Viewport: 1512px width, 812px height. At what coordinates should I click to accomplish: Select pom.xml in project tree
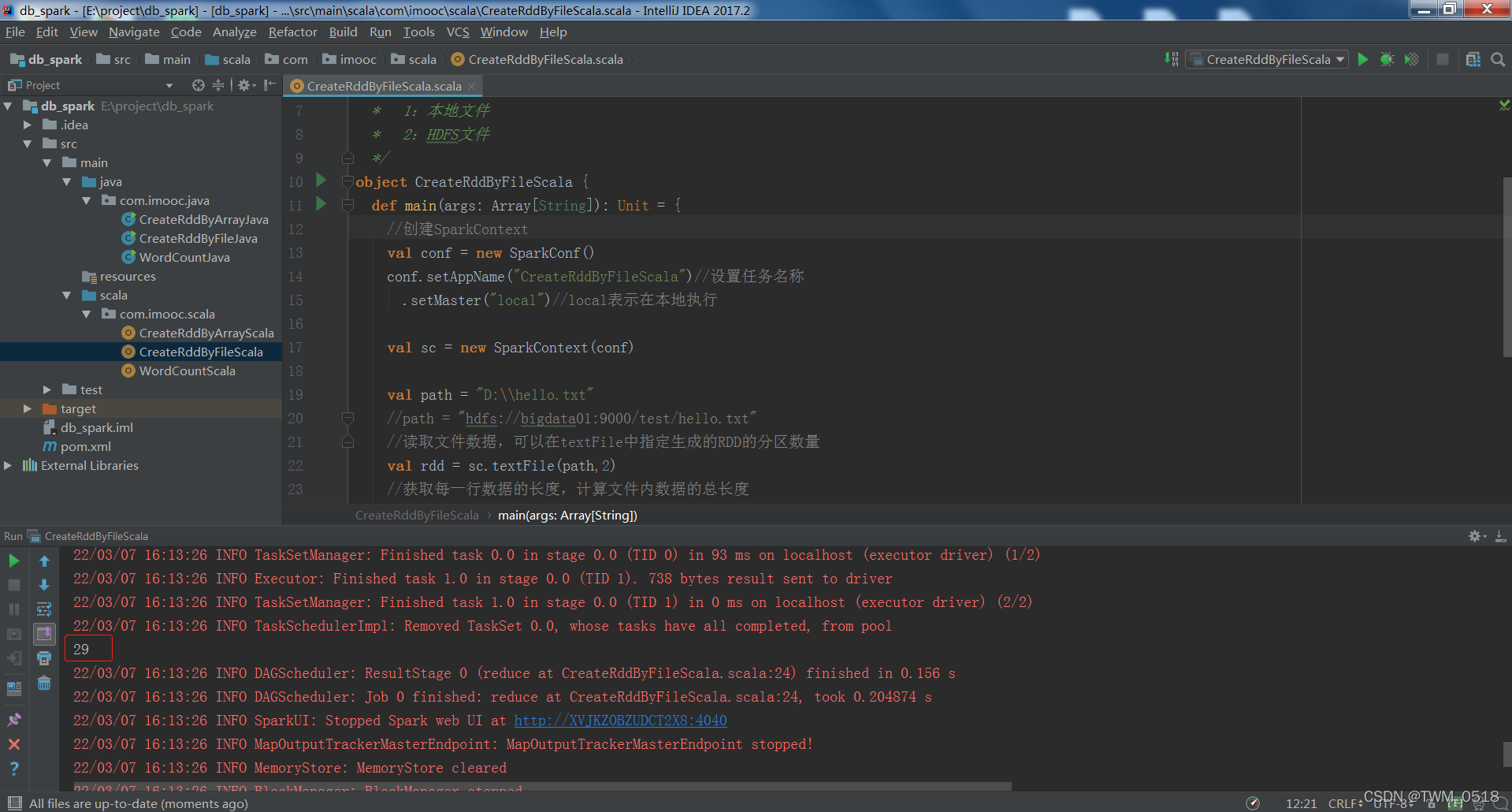pos(85,446)
